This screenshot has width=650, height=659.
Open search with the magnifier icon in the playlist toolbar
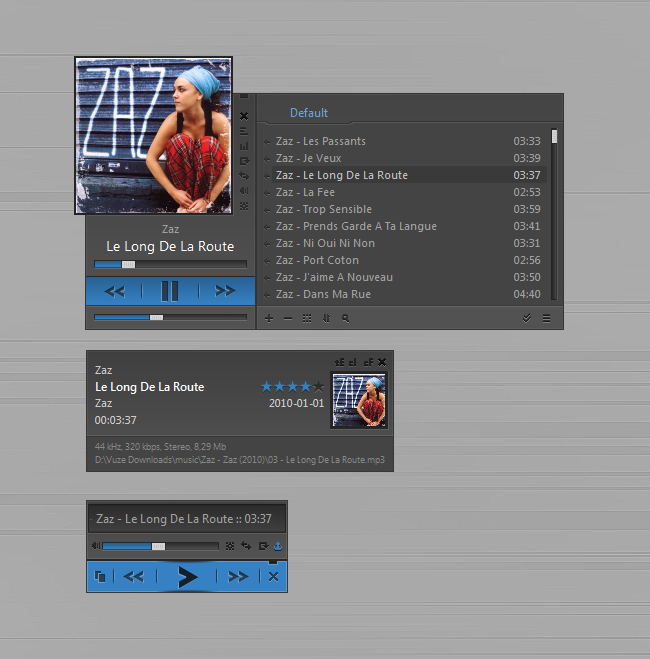pos(345,318)
